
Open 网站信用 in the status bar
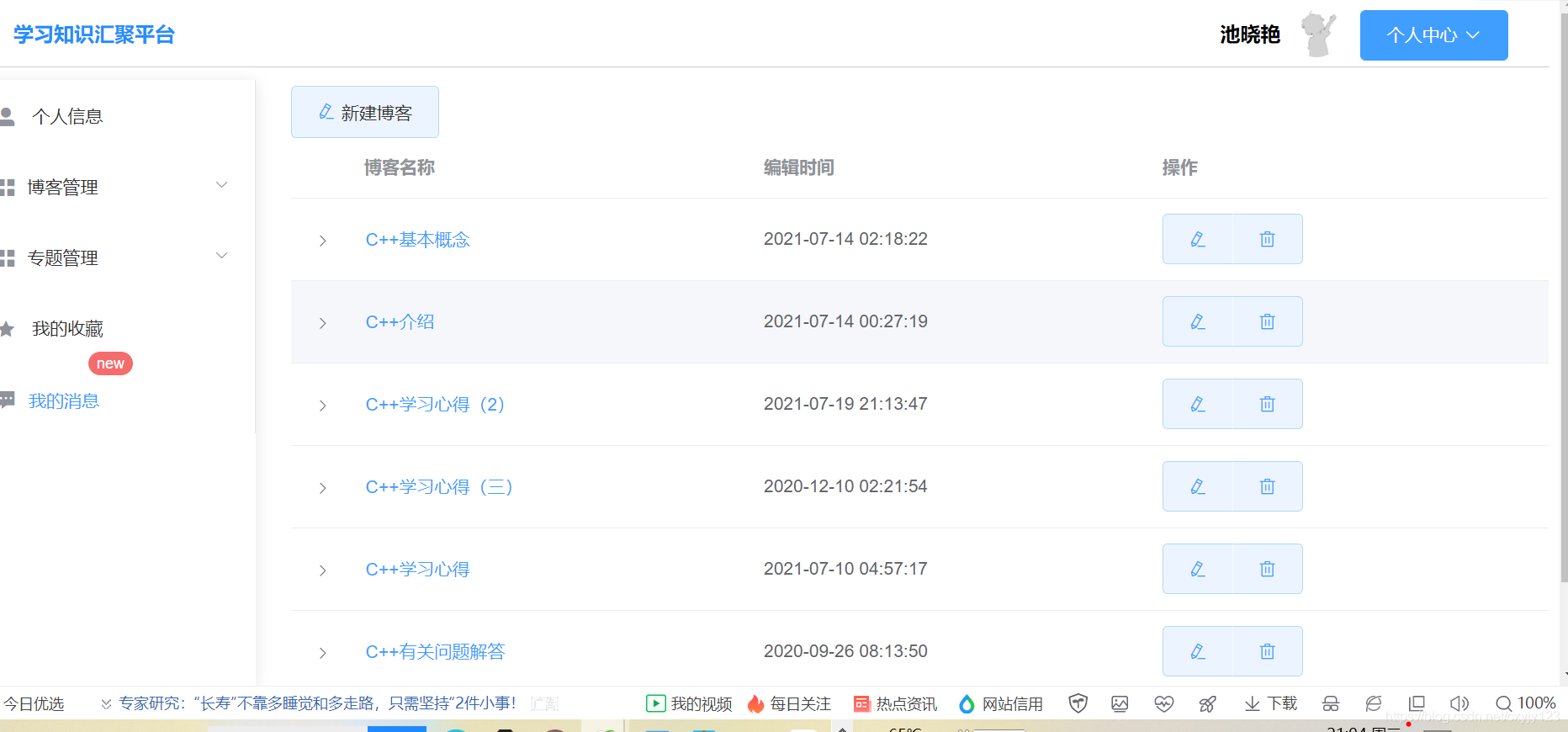(1001, 703)
